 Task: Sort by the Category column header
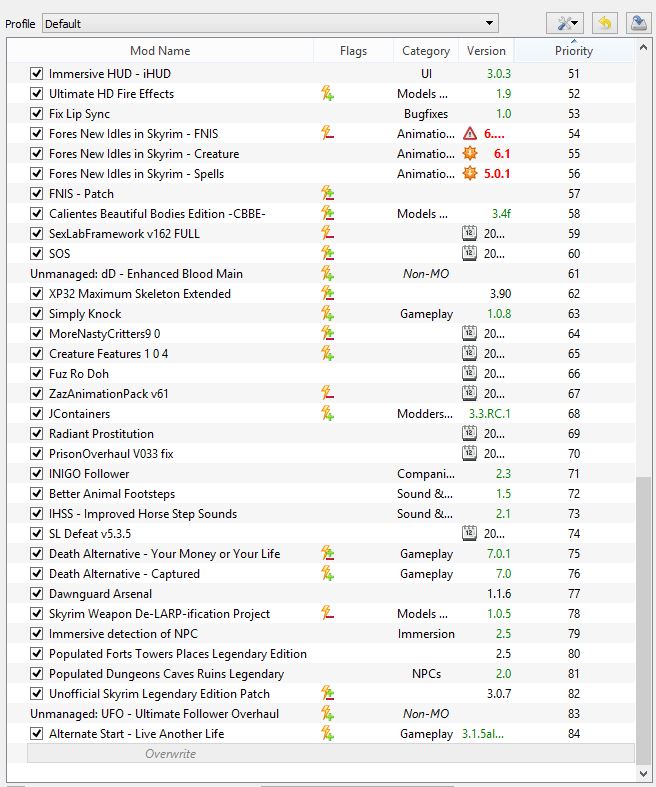[x=426, y=51]
